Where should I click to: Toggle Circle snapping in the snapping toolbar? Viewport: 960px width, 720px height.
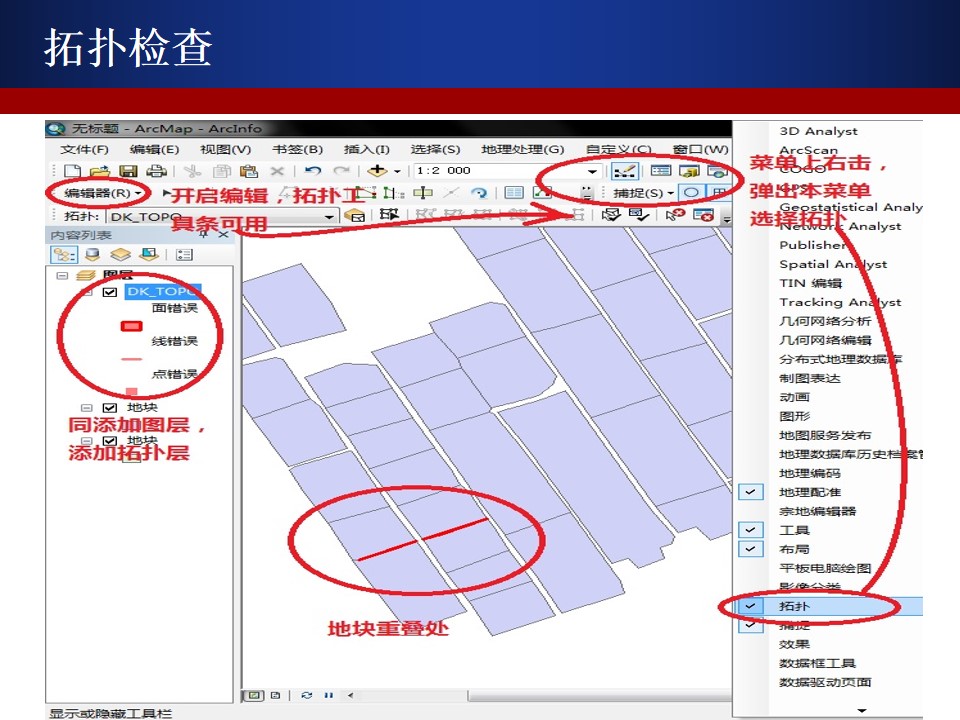(691, 193)
